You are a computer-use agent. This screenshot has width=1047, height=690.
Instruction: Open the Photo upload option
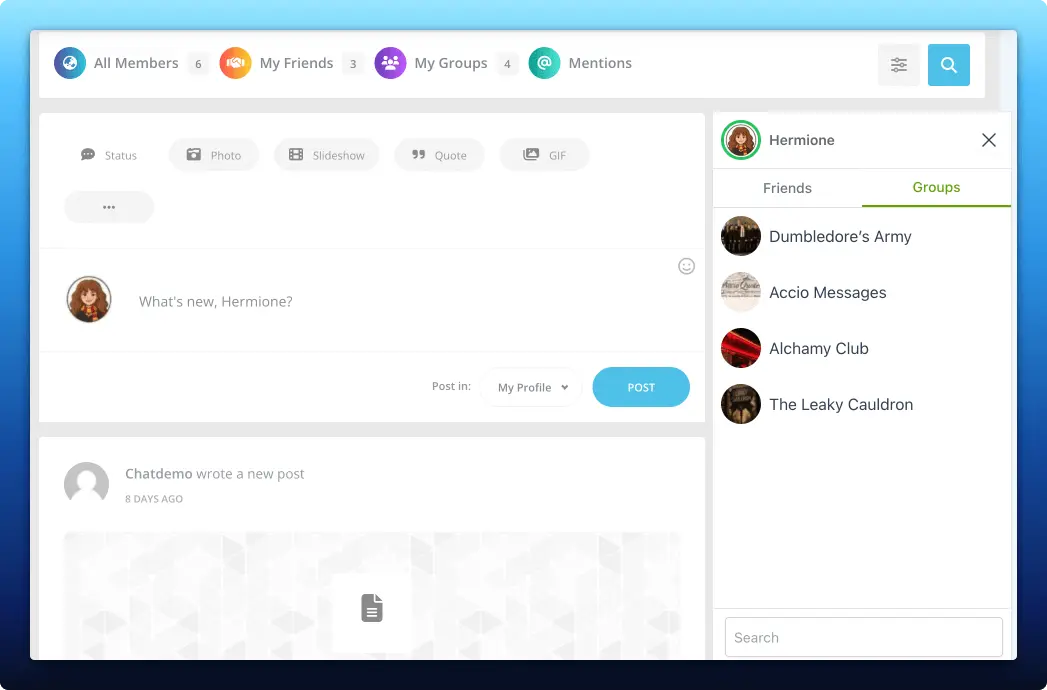213,155
